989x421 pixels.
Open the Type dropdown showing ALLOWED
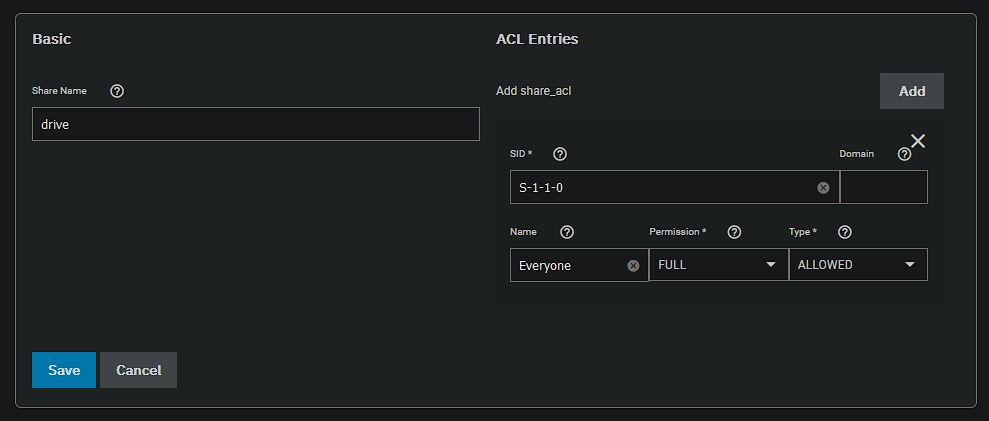click(x=858, y=264)
